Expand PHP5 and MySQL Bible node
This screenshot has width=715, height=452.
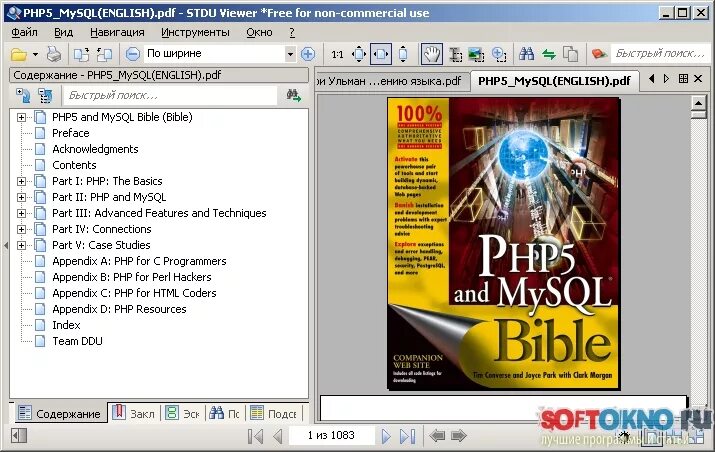click(x=21, y=117)
